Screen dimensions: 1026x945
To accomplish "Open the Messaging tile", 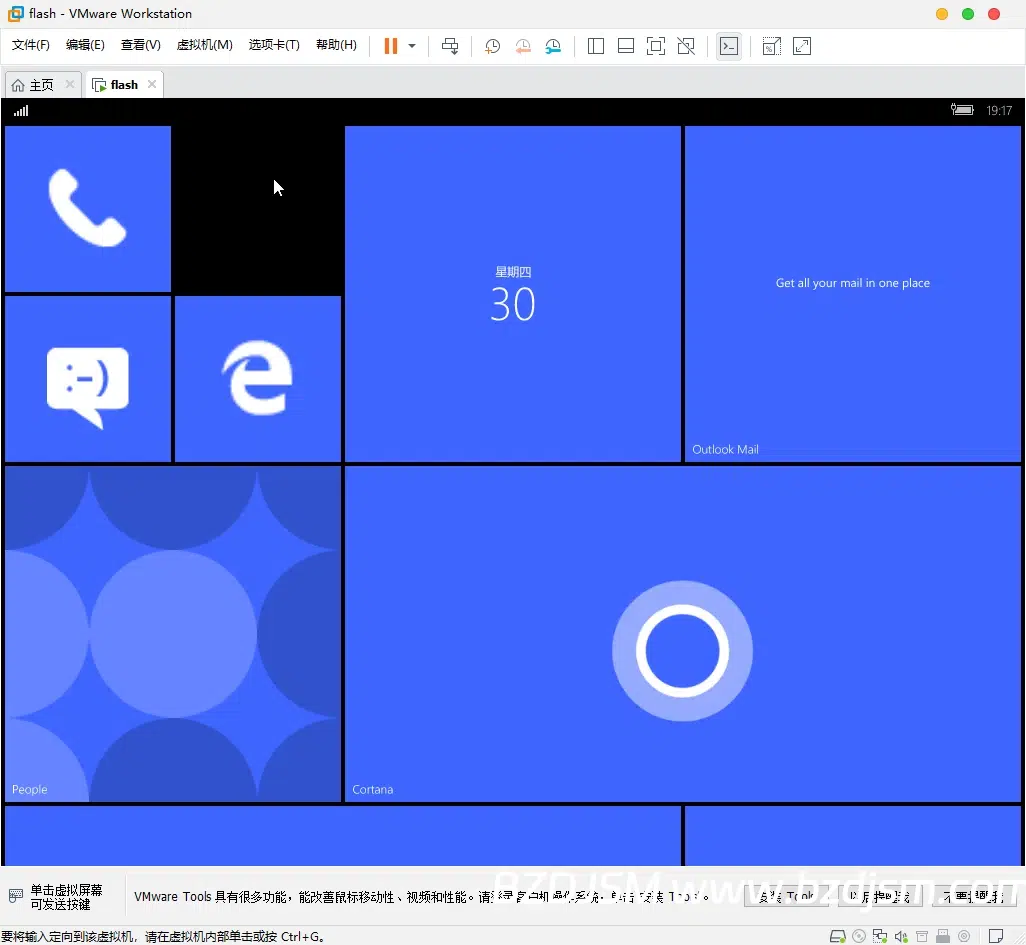I will pyautogui.click(x=88, y=379).
